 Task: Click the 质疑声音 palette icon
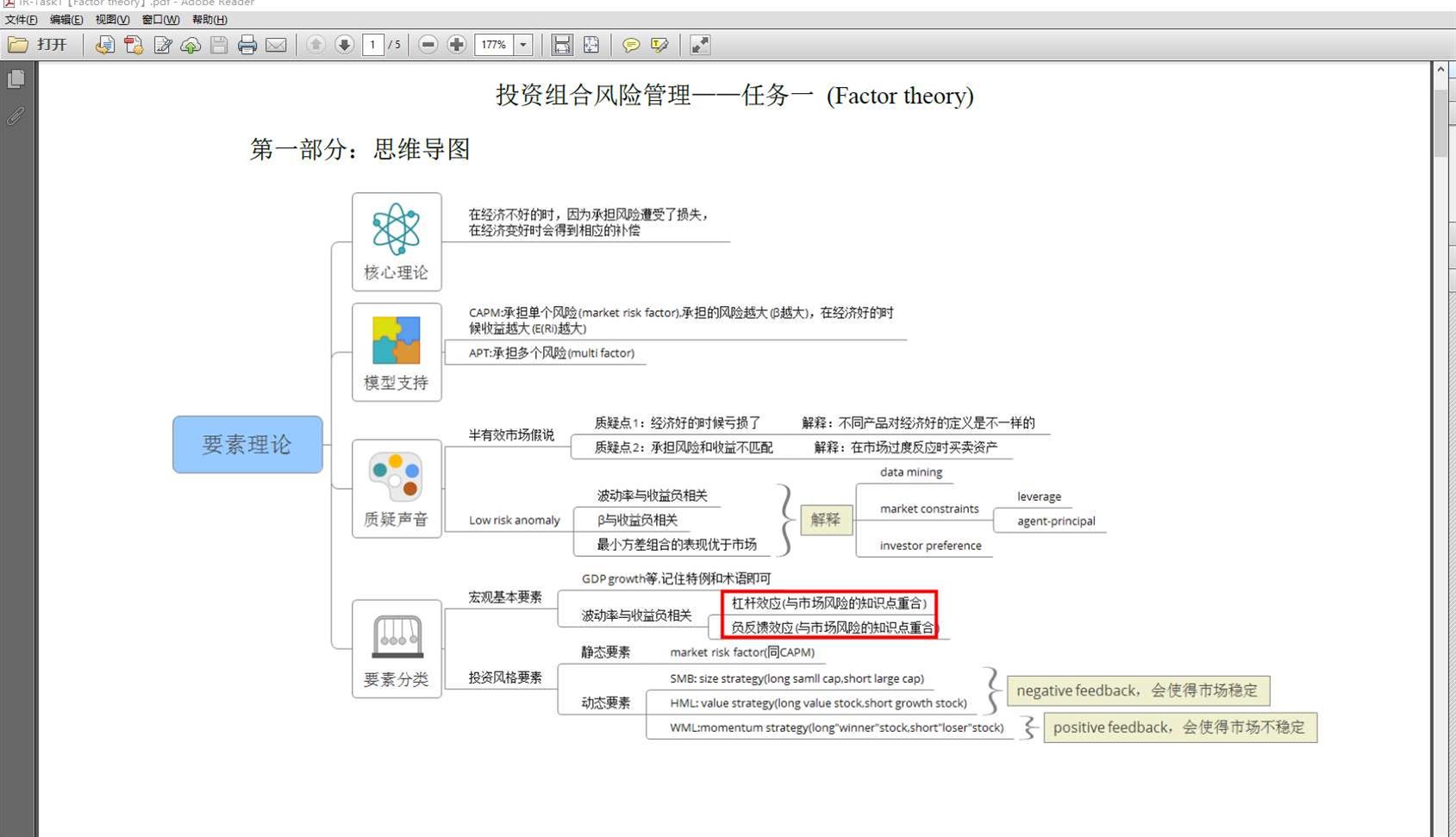(396, 476)
